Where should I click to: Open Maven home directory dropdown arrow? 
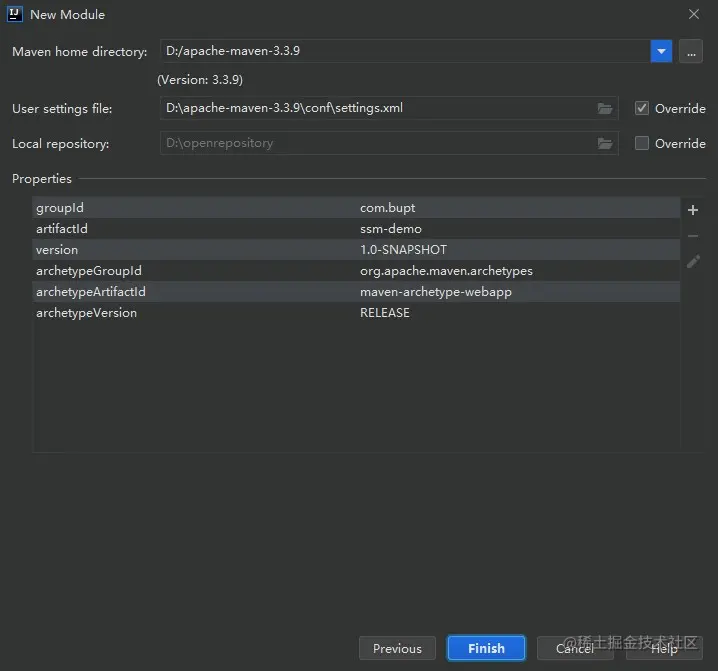coord(661,51)
